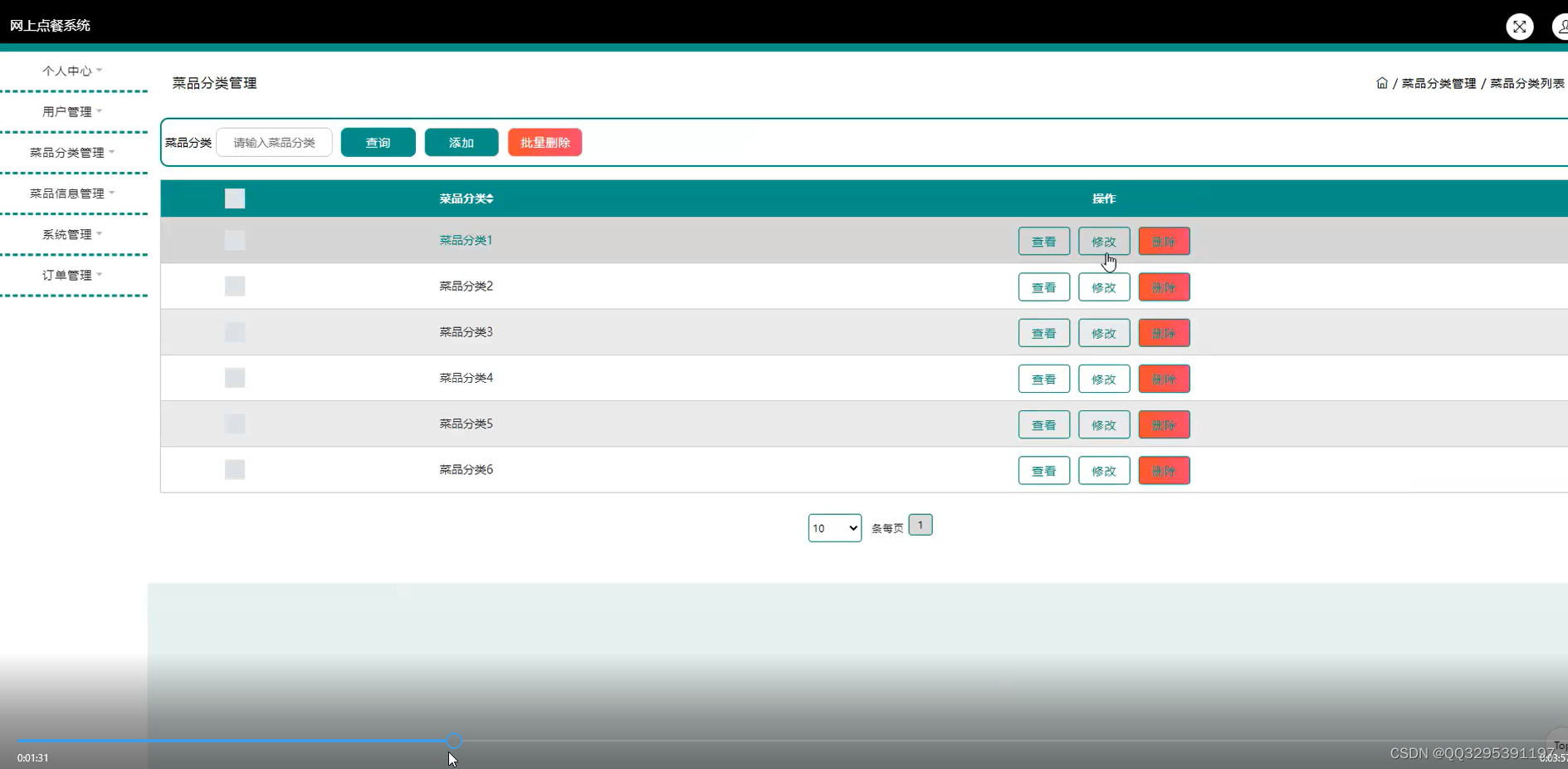Screen dimensions: 1568x769
Task: Click the 添加 add button
Action: pos(462,143)
